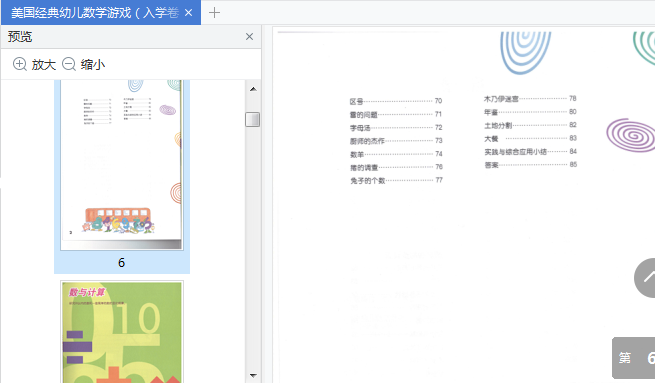Viewport: 655px width, 383px height.
Task: Click the 字母汤 contents entry
Action: point(396,127)
